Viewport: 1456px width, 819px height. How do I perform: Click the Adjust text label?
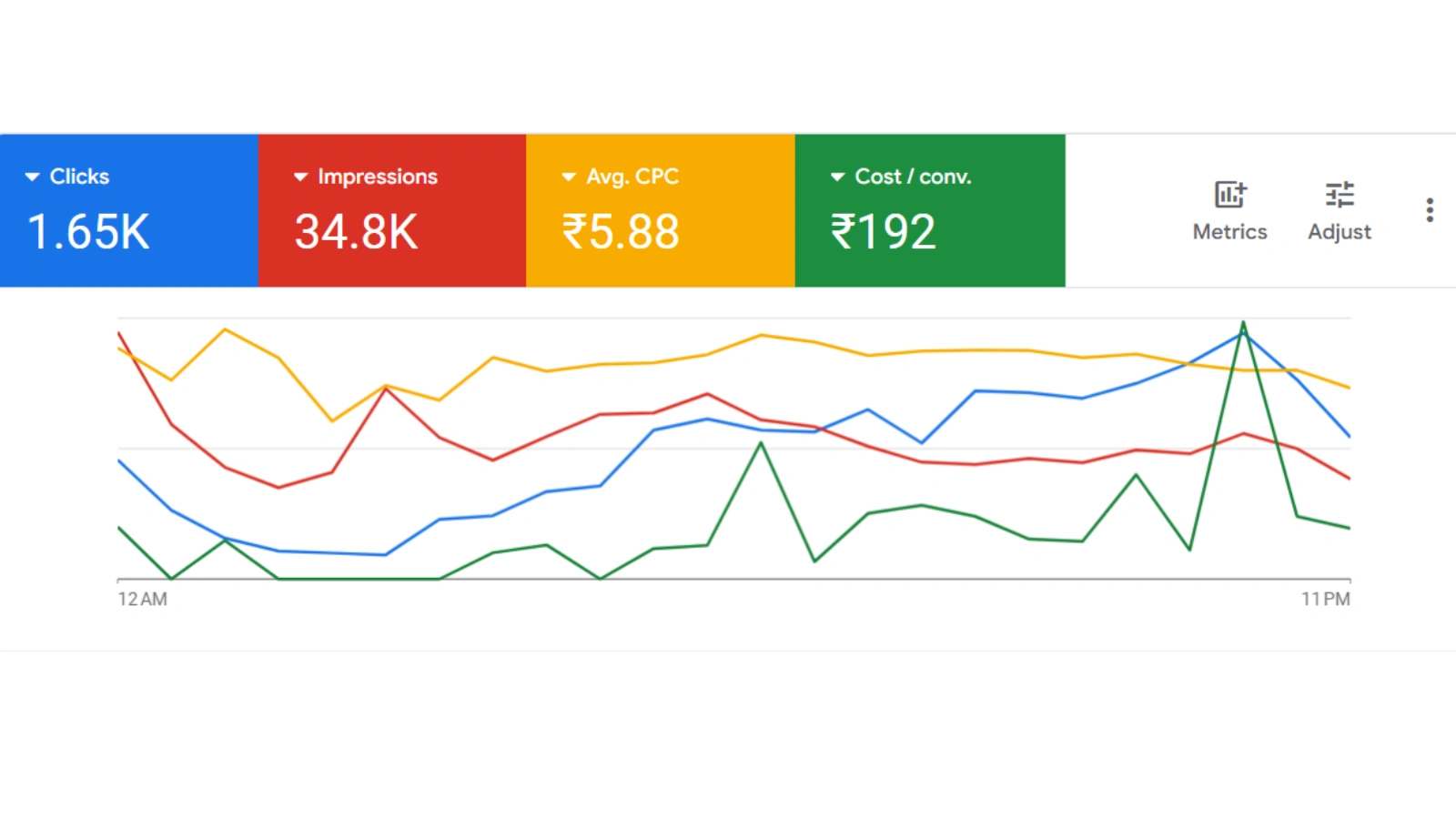[x=1340, y=232]
